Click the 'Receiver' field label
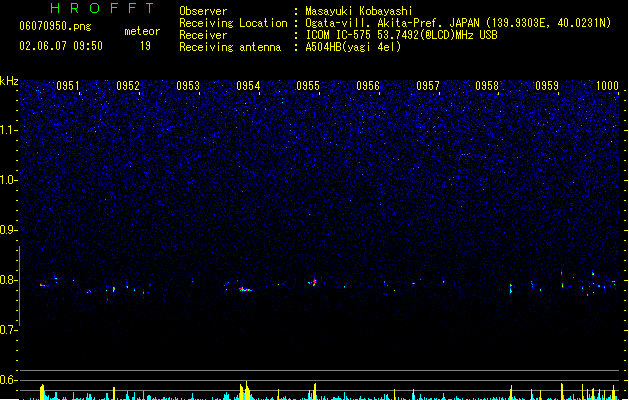 coord(203,35)
